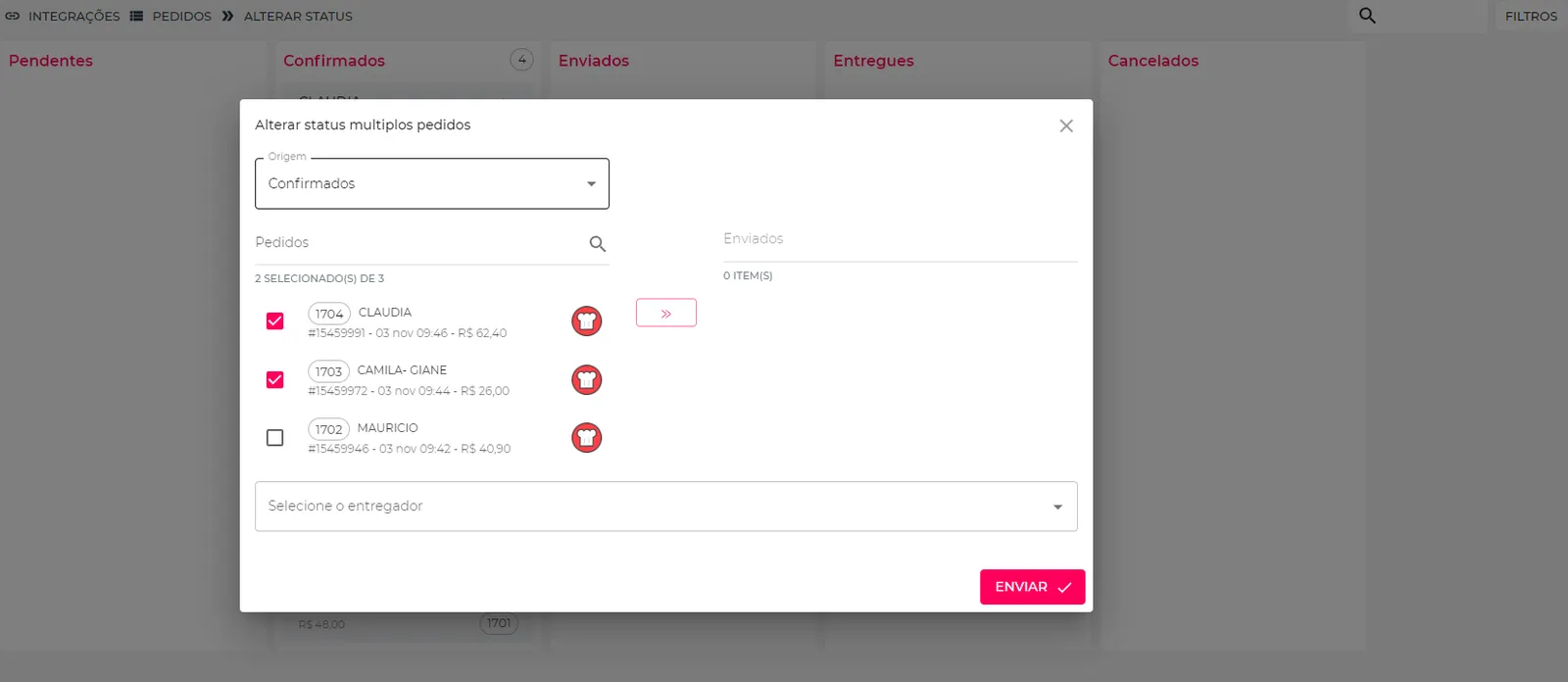Click order details #15459946 - 03 nov 09:42

pos(410,449)
